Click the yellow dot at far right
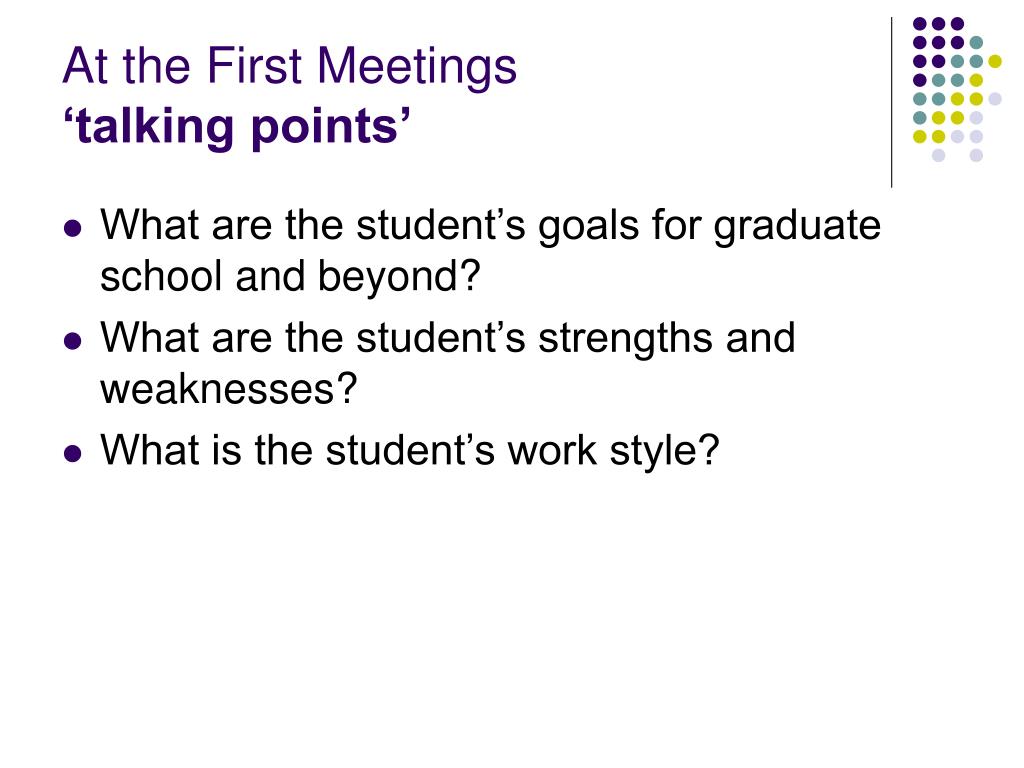1024x768 pixels. click(995, 61)
